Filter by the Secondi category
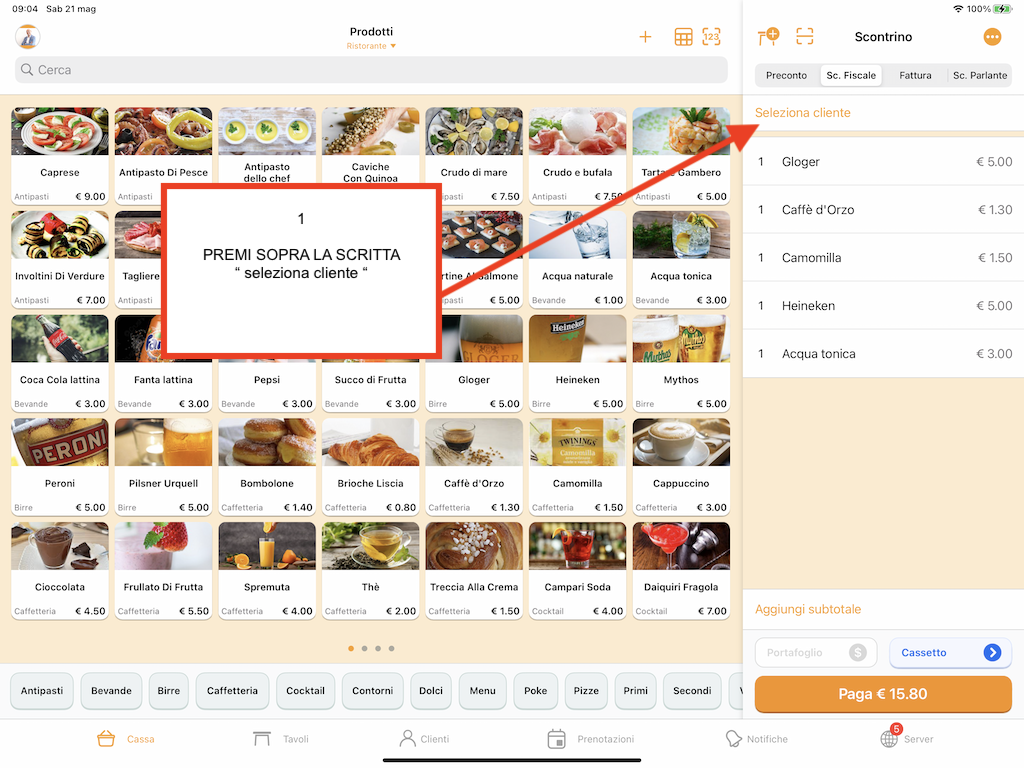Viewport: 1024px width, 768px height. pos(692,690)
